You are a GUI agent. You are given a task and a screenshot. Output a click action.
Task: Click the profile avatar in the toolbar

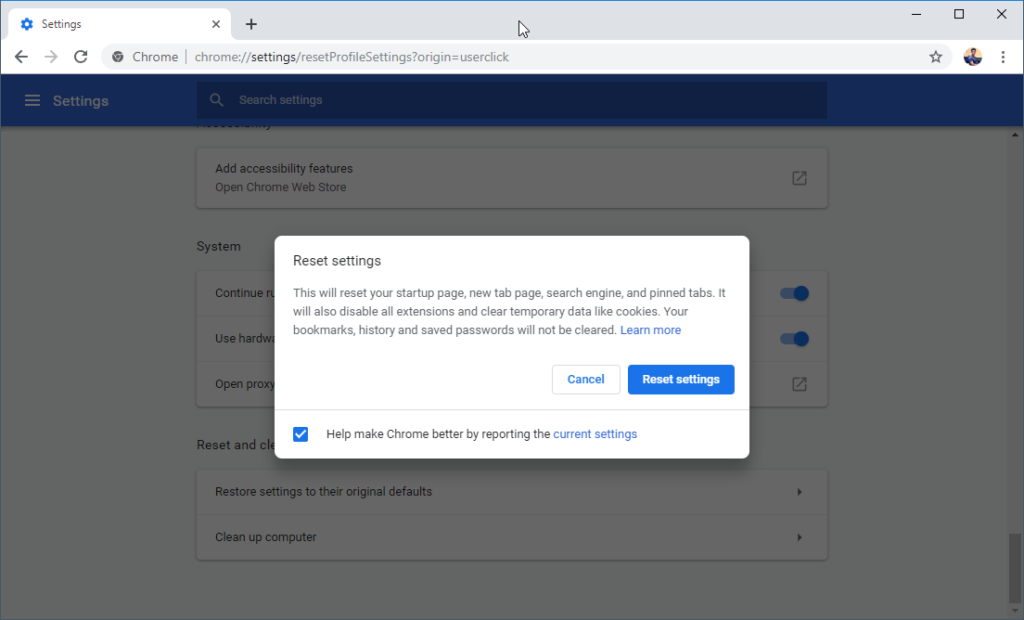pos(971,57)
